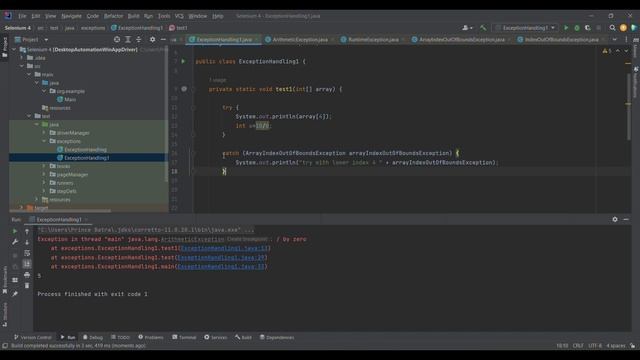Viewport: 640px width, 360px height.
Task: Switch to ArrayIndexOutOfBoundsException.java tab
Action: [461, 40]
